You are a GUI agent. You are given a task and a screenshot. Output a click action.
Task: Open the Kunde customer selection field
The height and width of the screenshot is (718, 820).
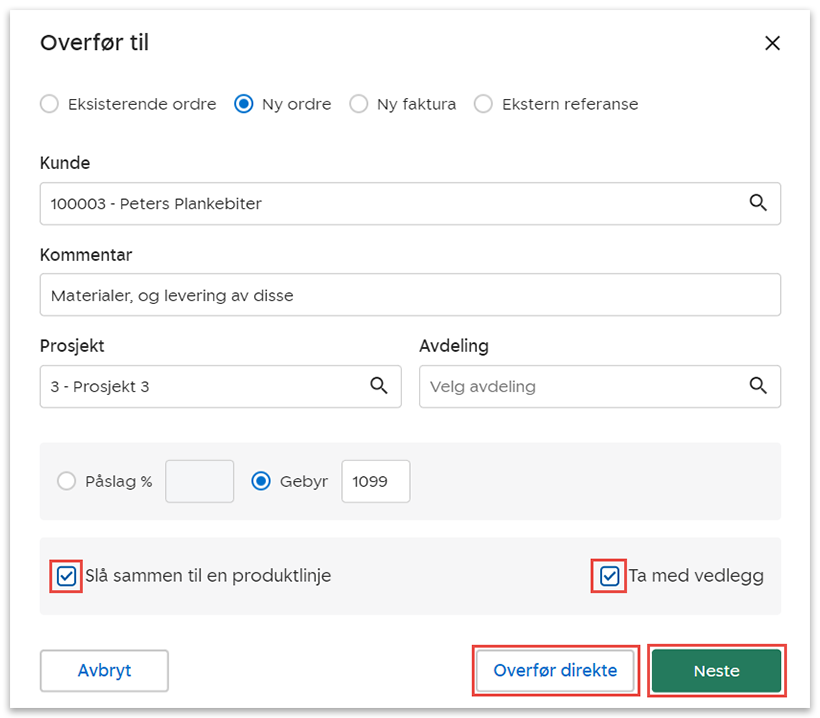coord(390,203)
